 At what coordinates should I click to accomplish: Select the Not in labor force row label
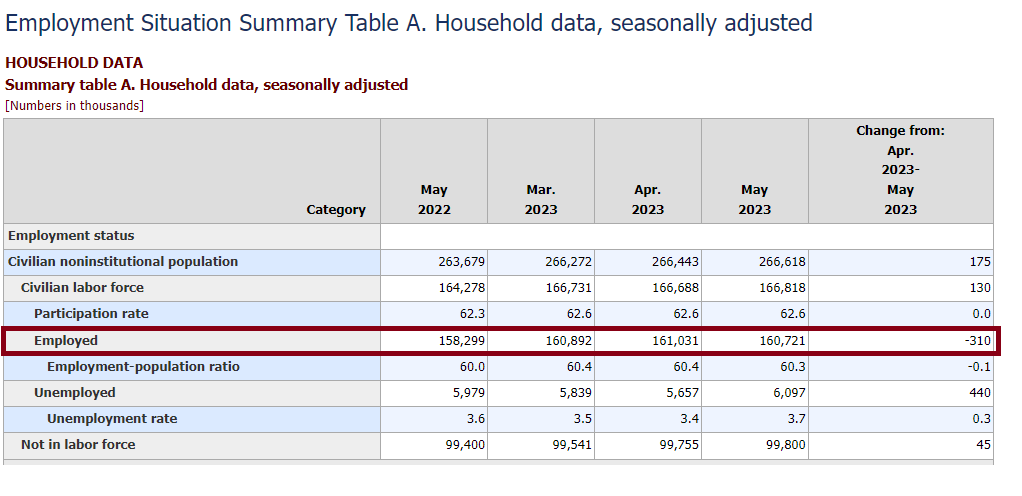click(x=78, y=445)
